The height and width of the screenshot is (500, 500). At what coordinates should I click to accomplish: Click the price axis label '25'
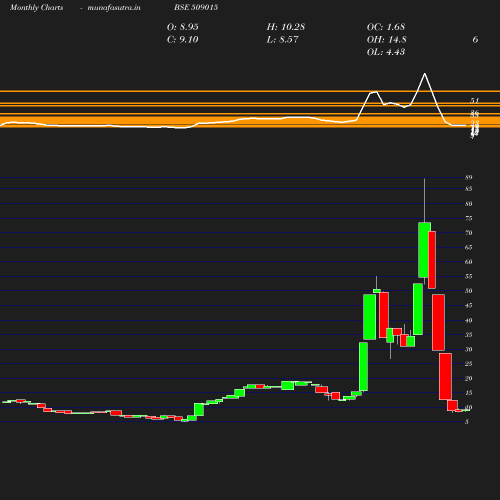[x=469, y=364]
